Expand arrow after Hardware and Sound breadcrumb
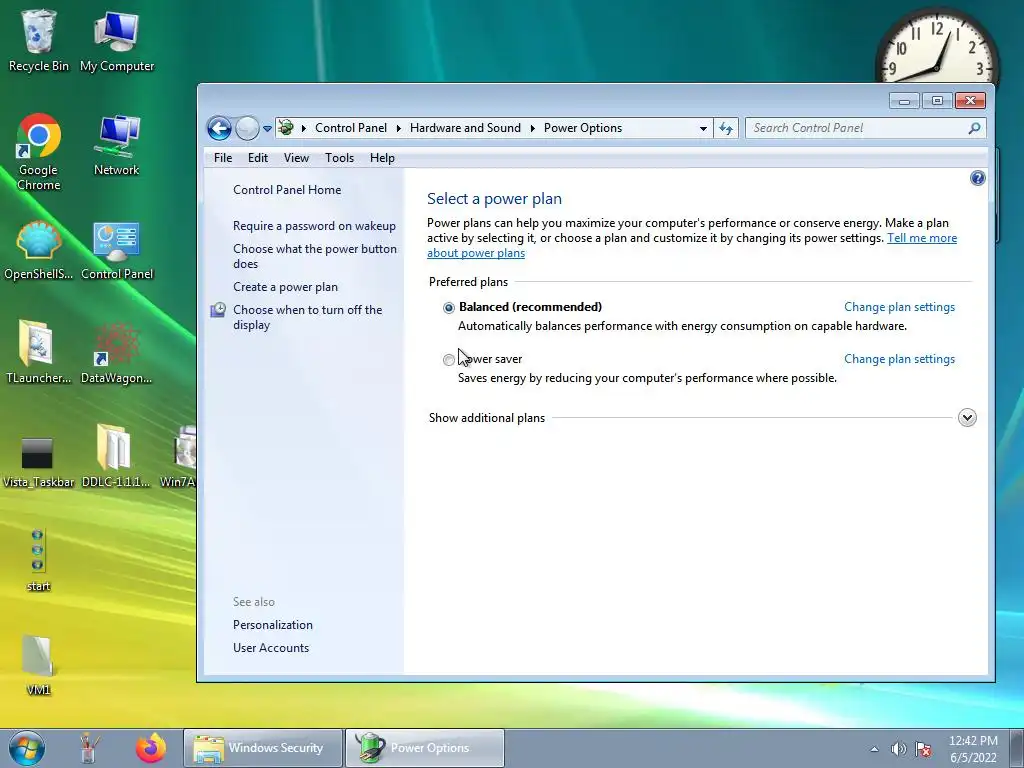Viewport: 1024px width, 768px height. tap(532, 128)
